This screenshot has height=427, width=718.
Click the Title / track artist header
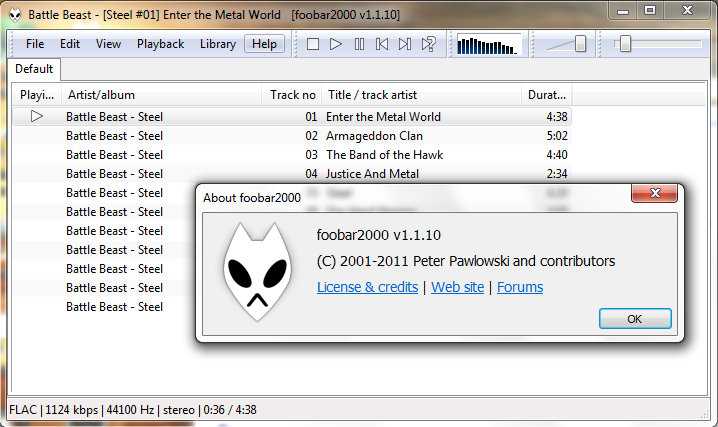[422, 95]
